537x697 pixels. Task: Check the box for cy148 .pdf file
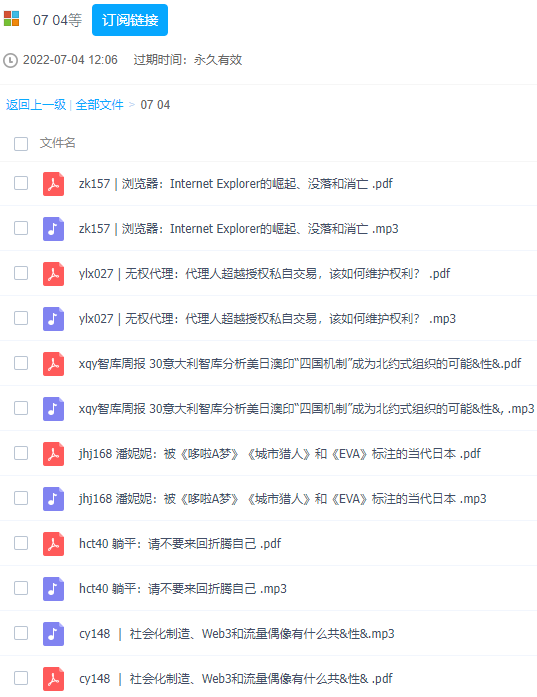21,678
